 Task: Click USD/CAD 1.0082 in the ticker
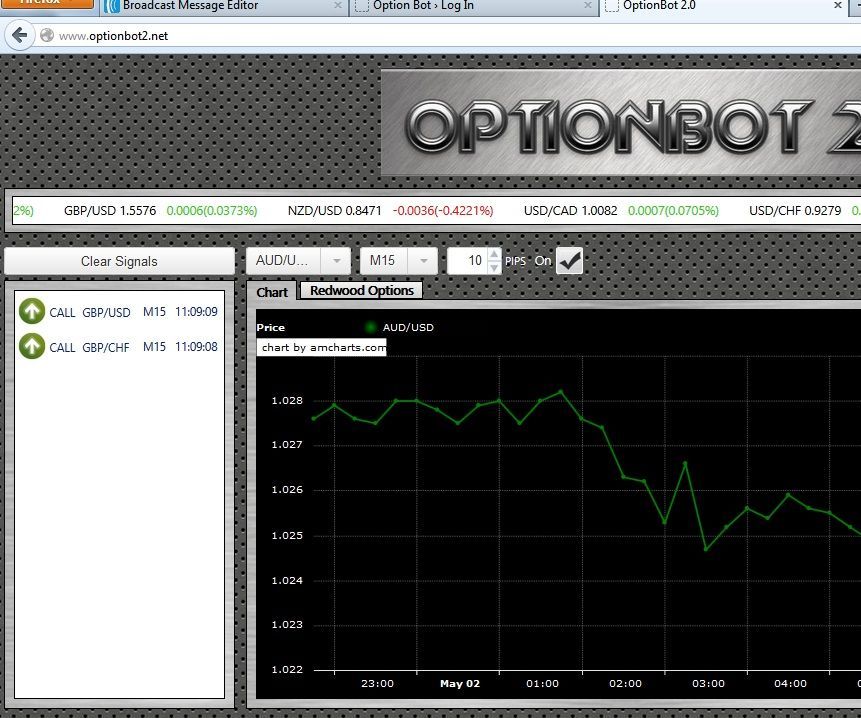tap(571, 211)
